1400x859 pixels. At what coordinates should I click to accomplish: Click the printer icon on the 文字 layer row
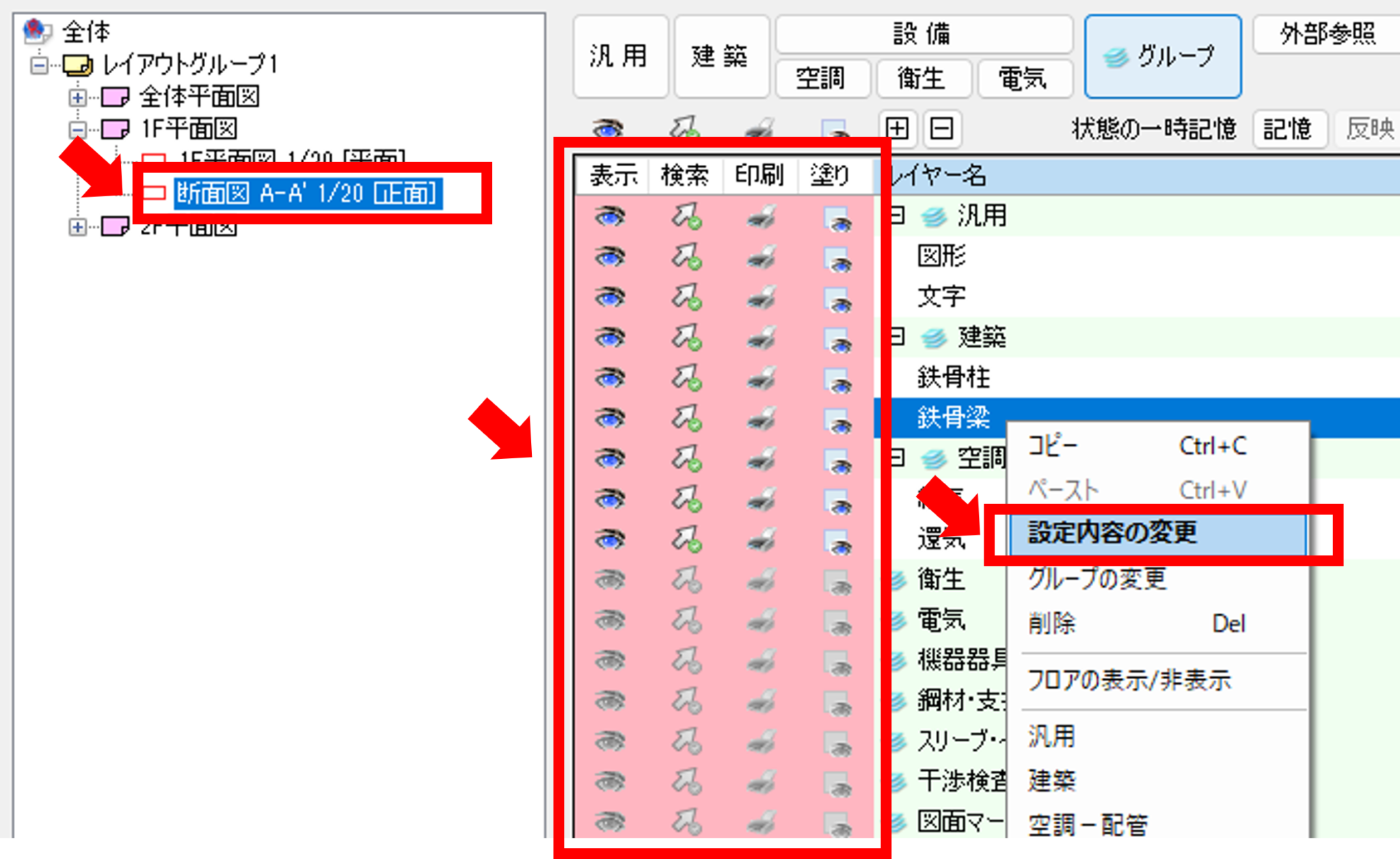coord(761,298)
